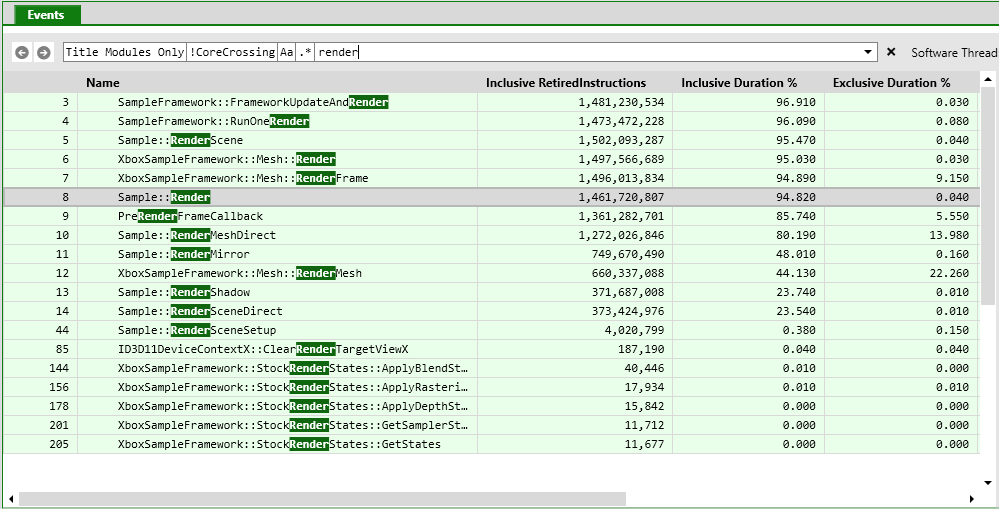Sort by the Name column header
Viewport: 999px width, 509px height.
[103, 83]
